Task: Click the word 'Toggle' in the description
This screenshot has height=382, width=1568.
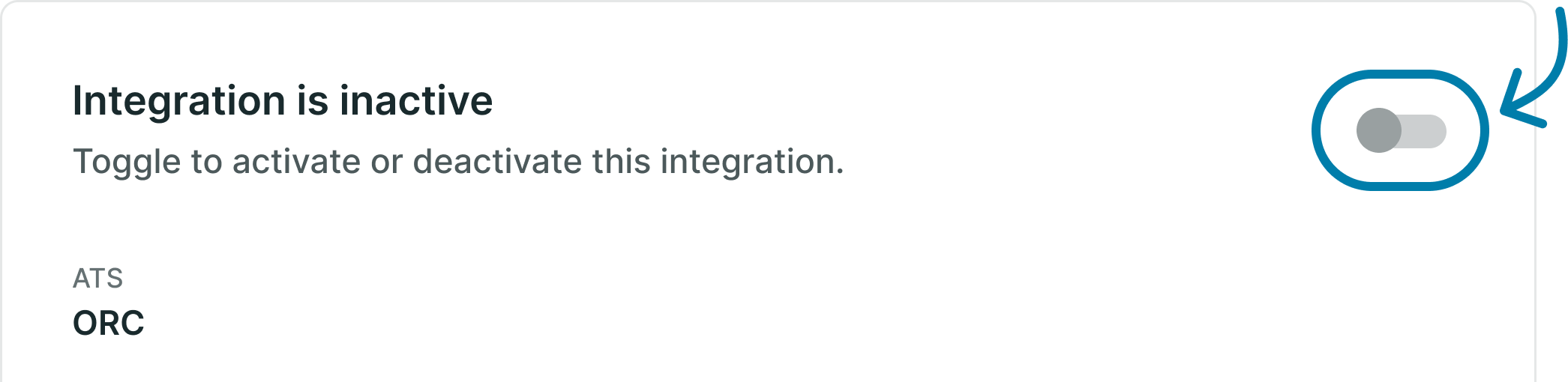Action: click(x=127, y=163)
